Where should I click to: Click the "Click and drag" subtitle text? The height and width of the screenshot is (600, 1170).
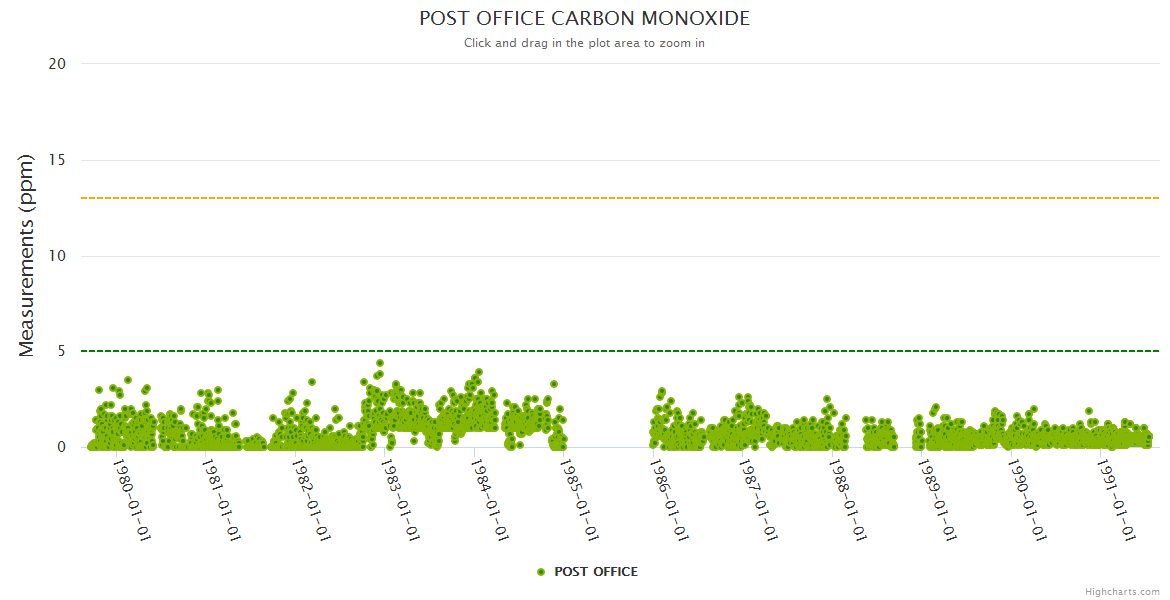[x=584, y=43]
